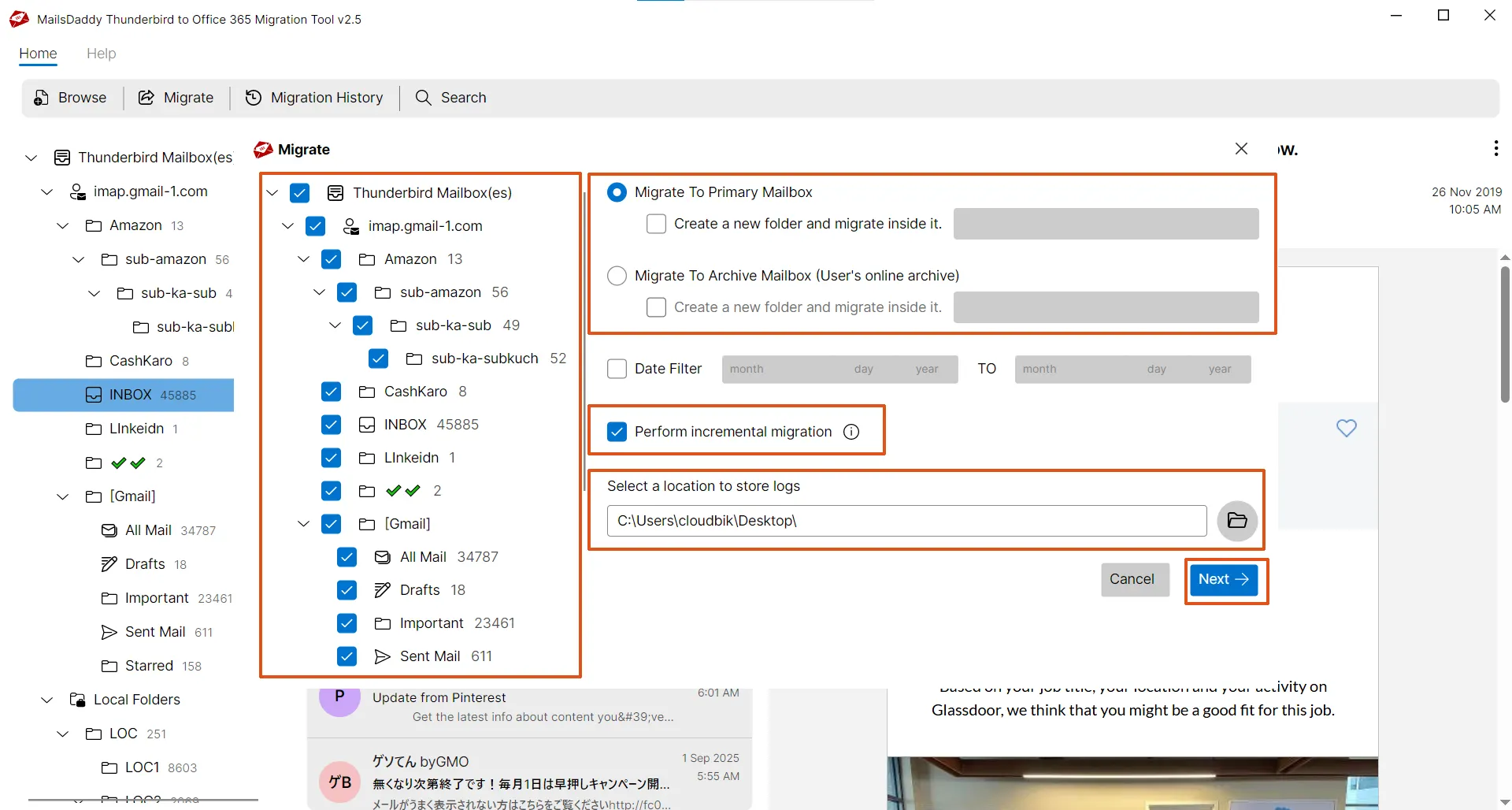This screenshot has height=810, width=1512.
Task: Open the Browse tool in toolbar
Action: [70, 97]
